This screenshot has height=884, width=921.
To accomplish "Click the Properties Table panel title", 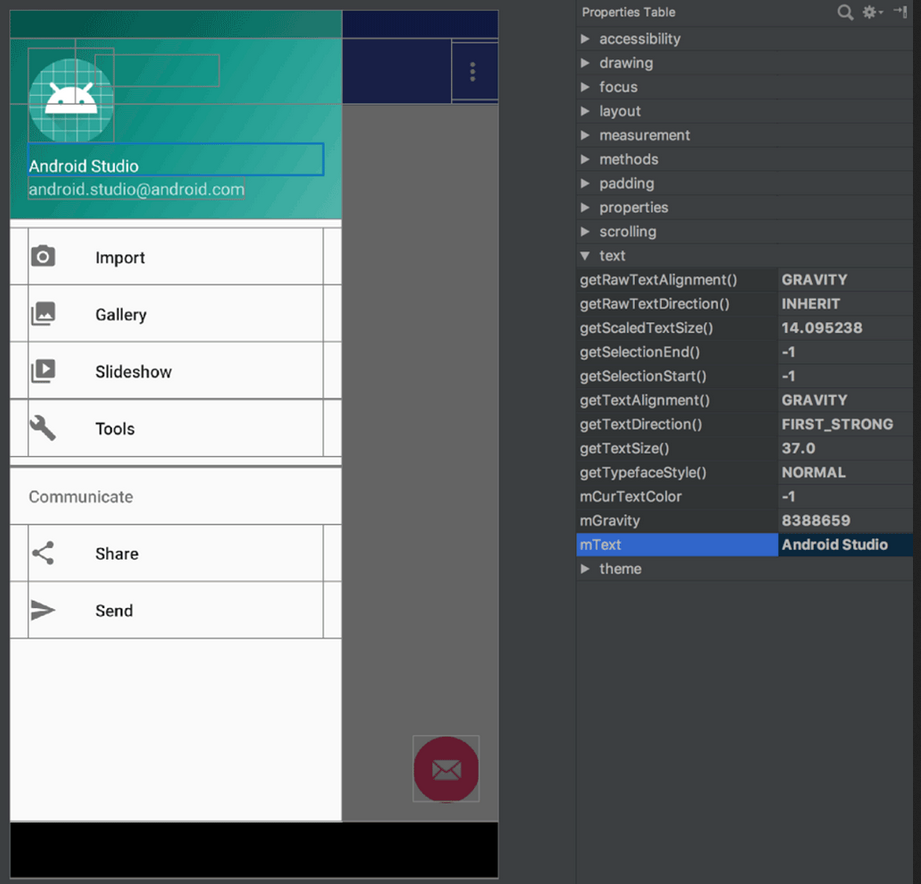I will point(628,12).
